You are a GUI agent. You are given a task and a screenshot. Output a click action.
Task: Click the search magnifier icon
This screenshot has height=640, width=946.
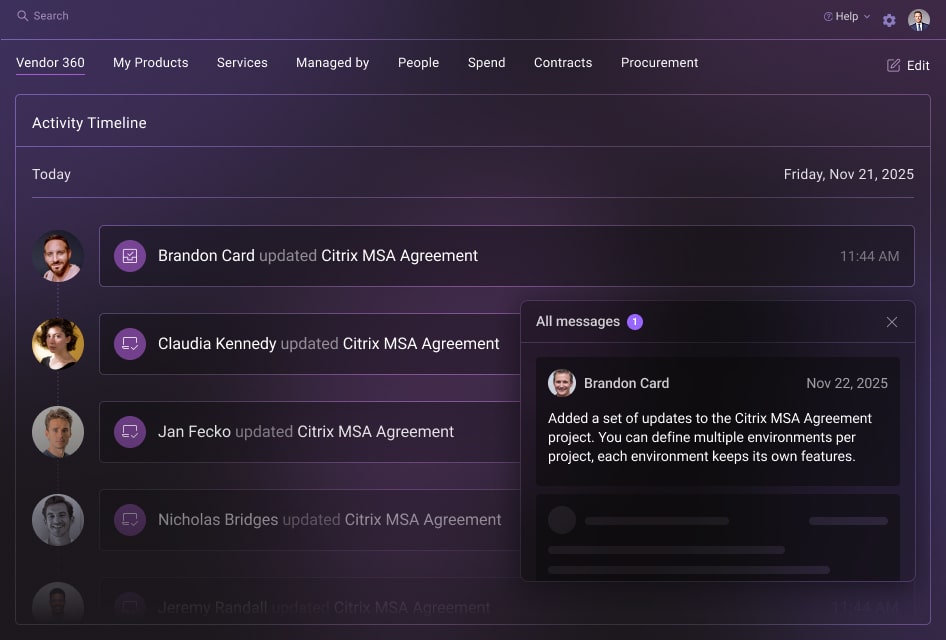click(x=22, y=16)
